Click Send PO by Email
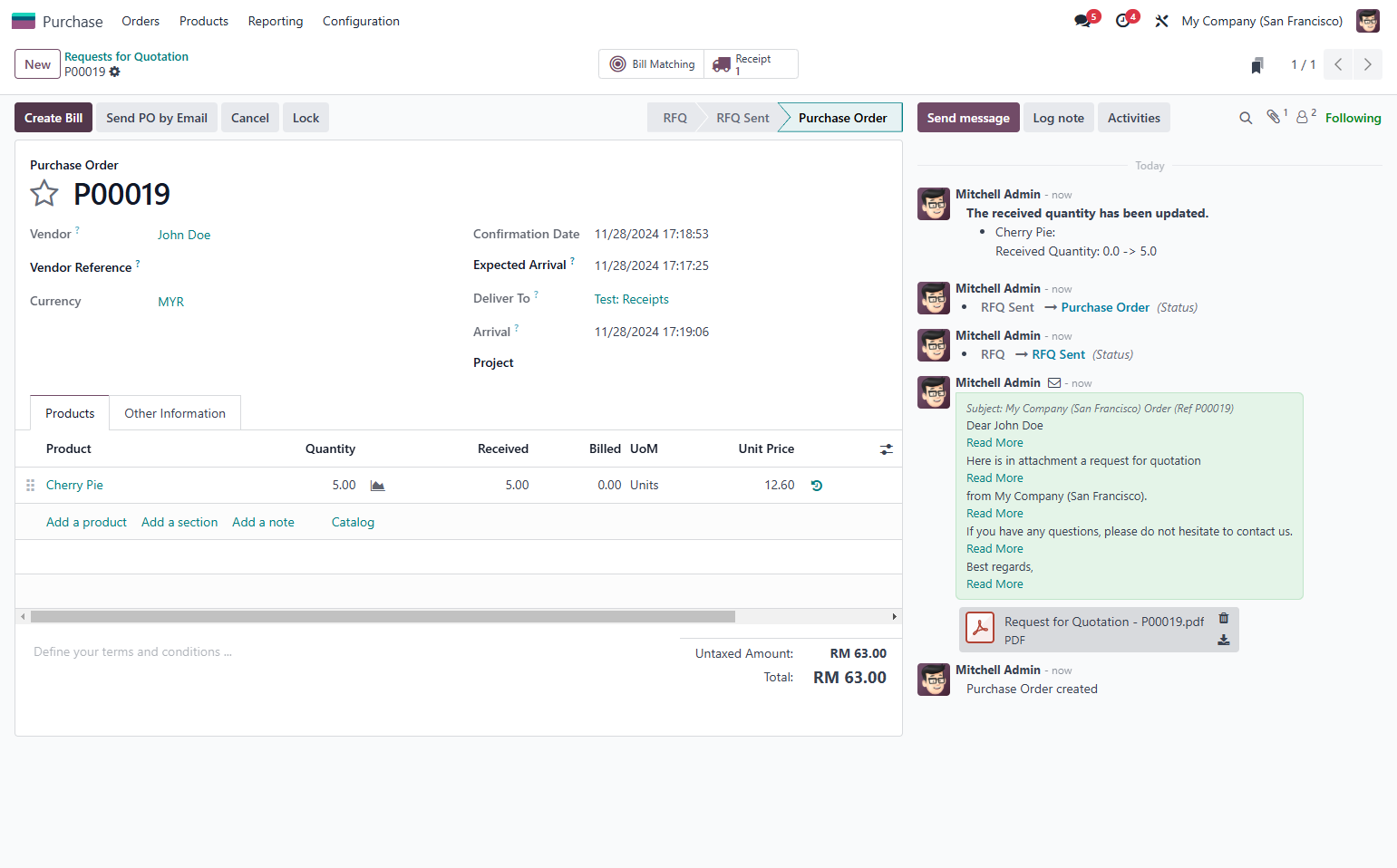Screen dimensions: 1397x868 pos(157,118)
